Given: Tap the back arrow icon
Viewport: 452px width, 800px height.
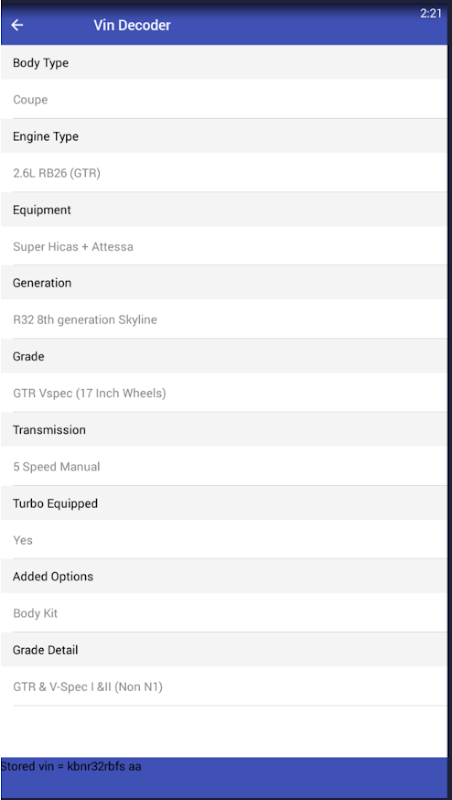Looking at the screenshot, I should (17, 25).
